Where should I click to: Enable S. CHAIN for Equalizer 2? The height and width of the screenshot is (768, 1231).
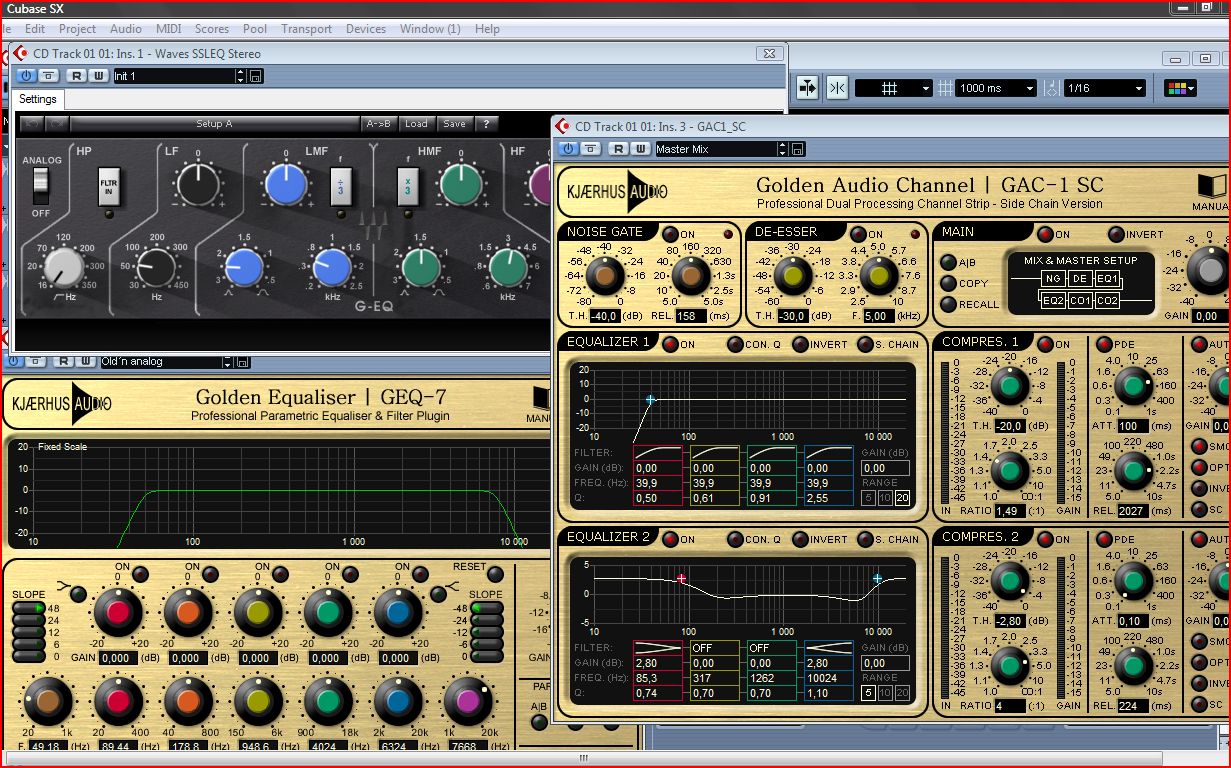[866, 539]
